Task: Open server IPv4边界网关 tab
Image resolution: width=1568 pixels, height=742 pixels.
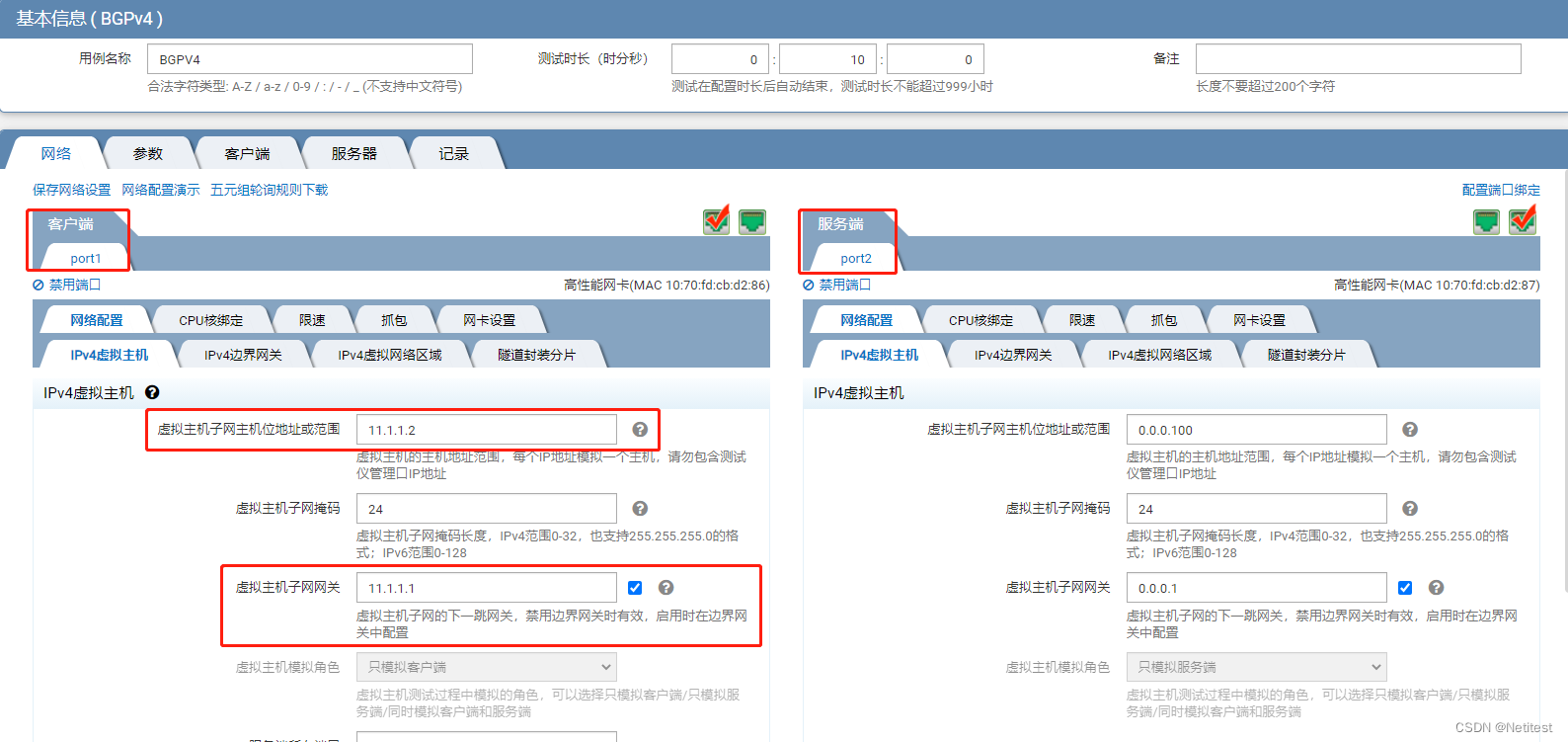Action: [1013, 355]
